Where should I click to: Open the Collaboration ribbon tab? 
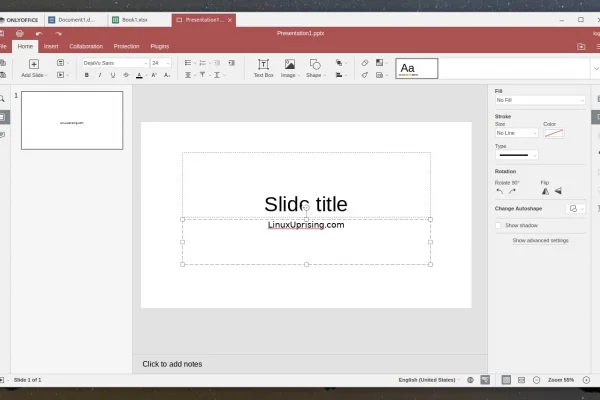(86, 46)
